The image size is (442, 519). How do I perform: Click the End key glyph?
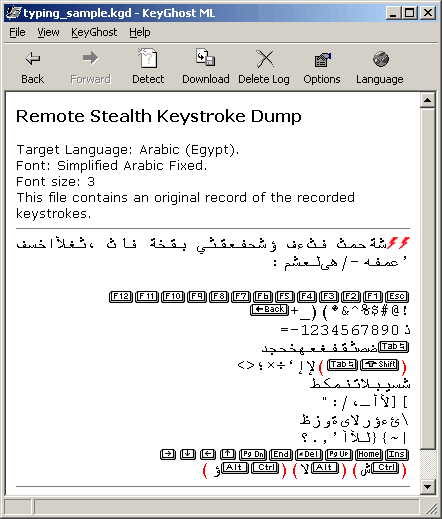tap(281, 454)
